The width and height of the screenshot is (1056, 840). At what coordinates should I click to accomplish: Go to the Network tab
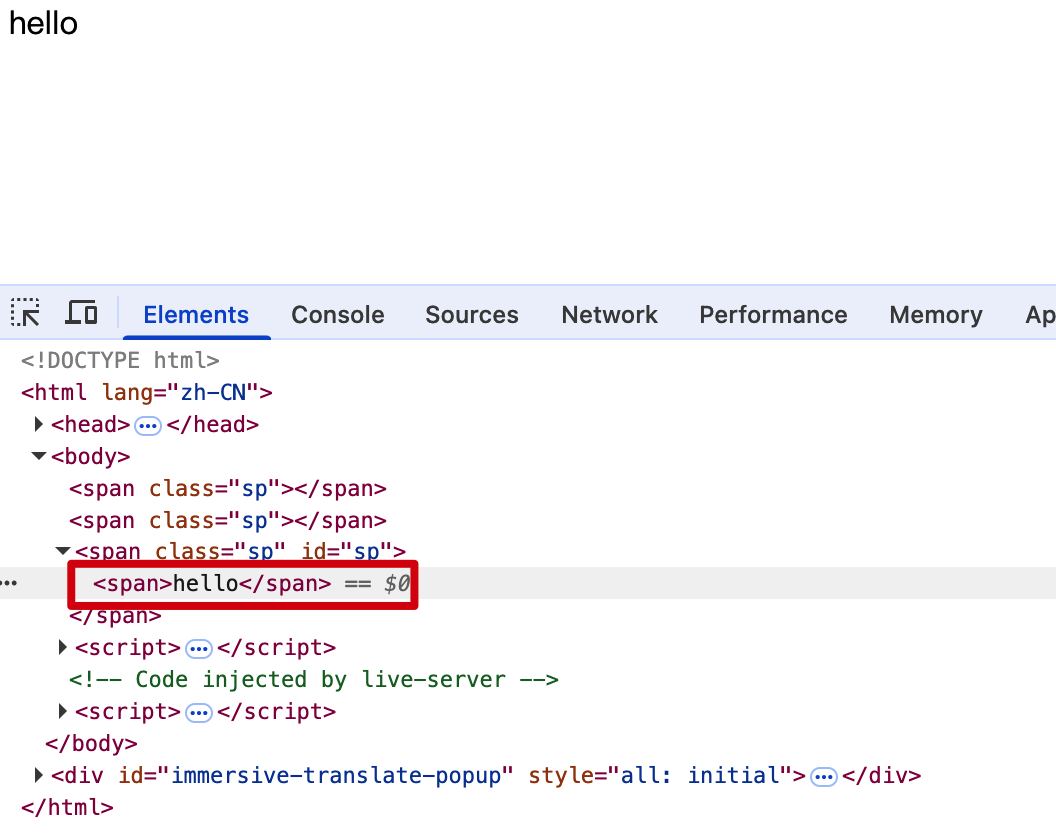[x=609, y=315]
